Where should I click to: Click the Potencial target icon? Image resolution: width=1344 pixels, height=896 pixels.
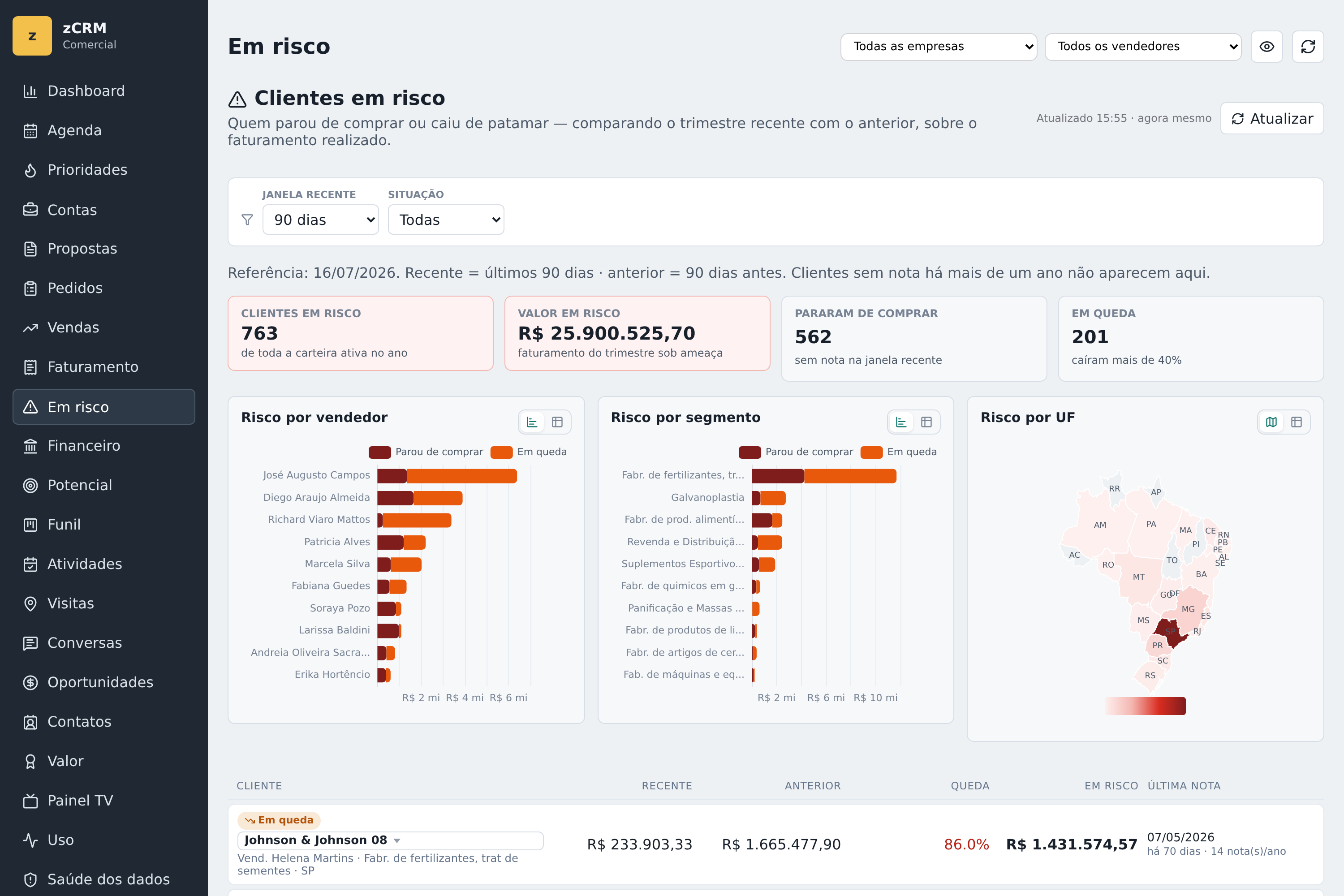pyautogui.click(x=30, y=485)
